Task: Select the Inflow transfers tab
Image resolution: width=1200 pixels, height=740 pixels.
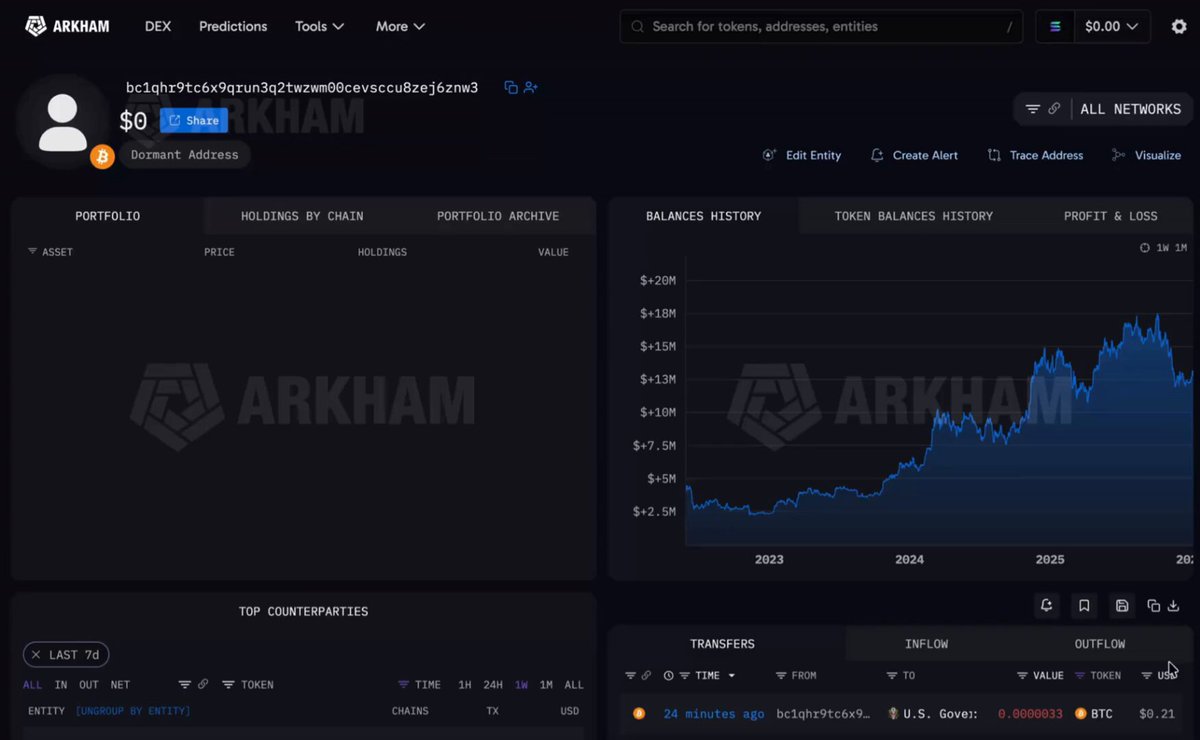Action: click(926, 644)
